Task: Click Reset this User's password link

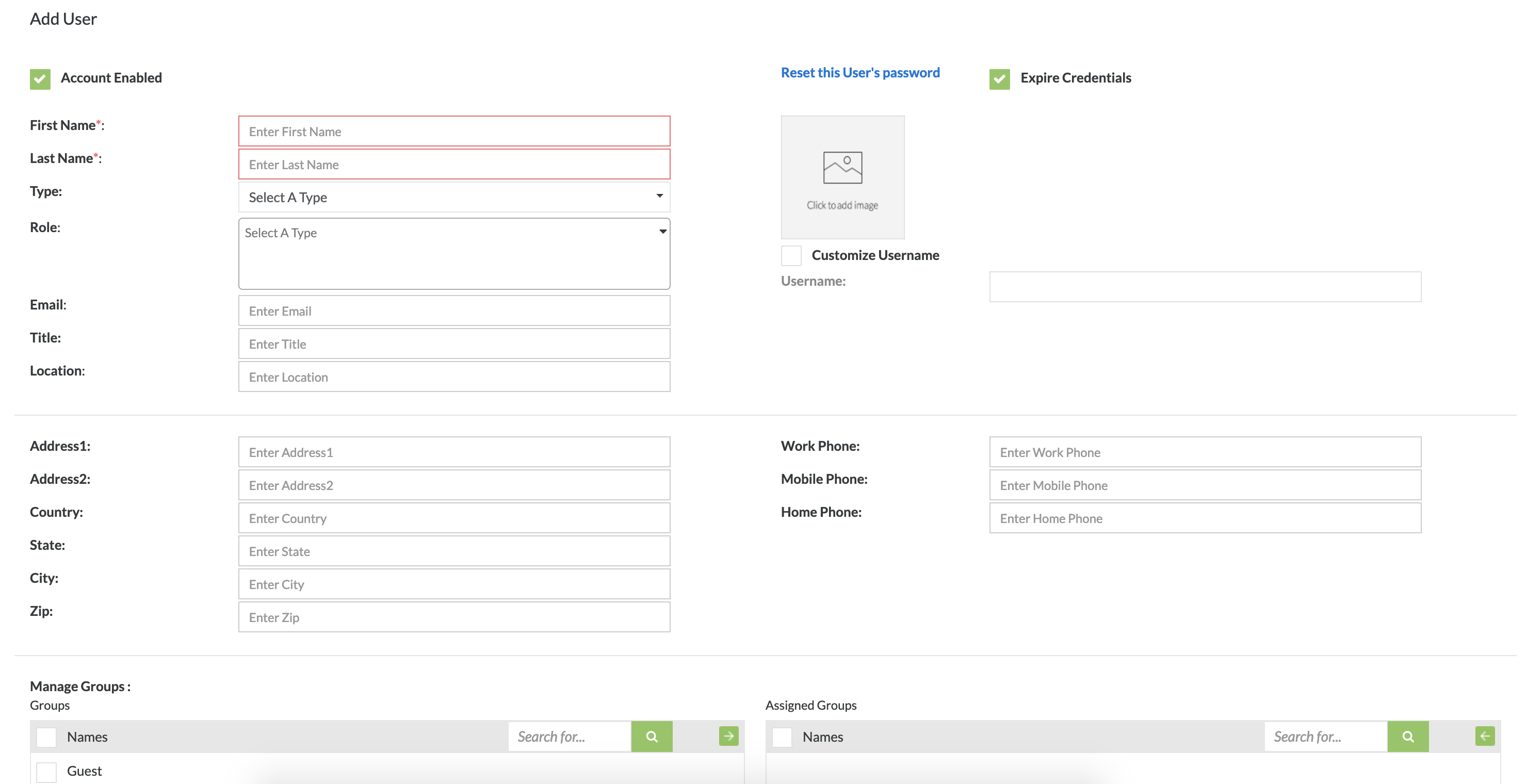Action: [860, 73]
